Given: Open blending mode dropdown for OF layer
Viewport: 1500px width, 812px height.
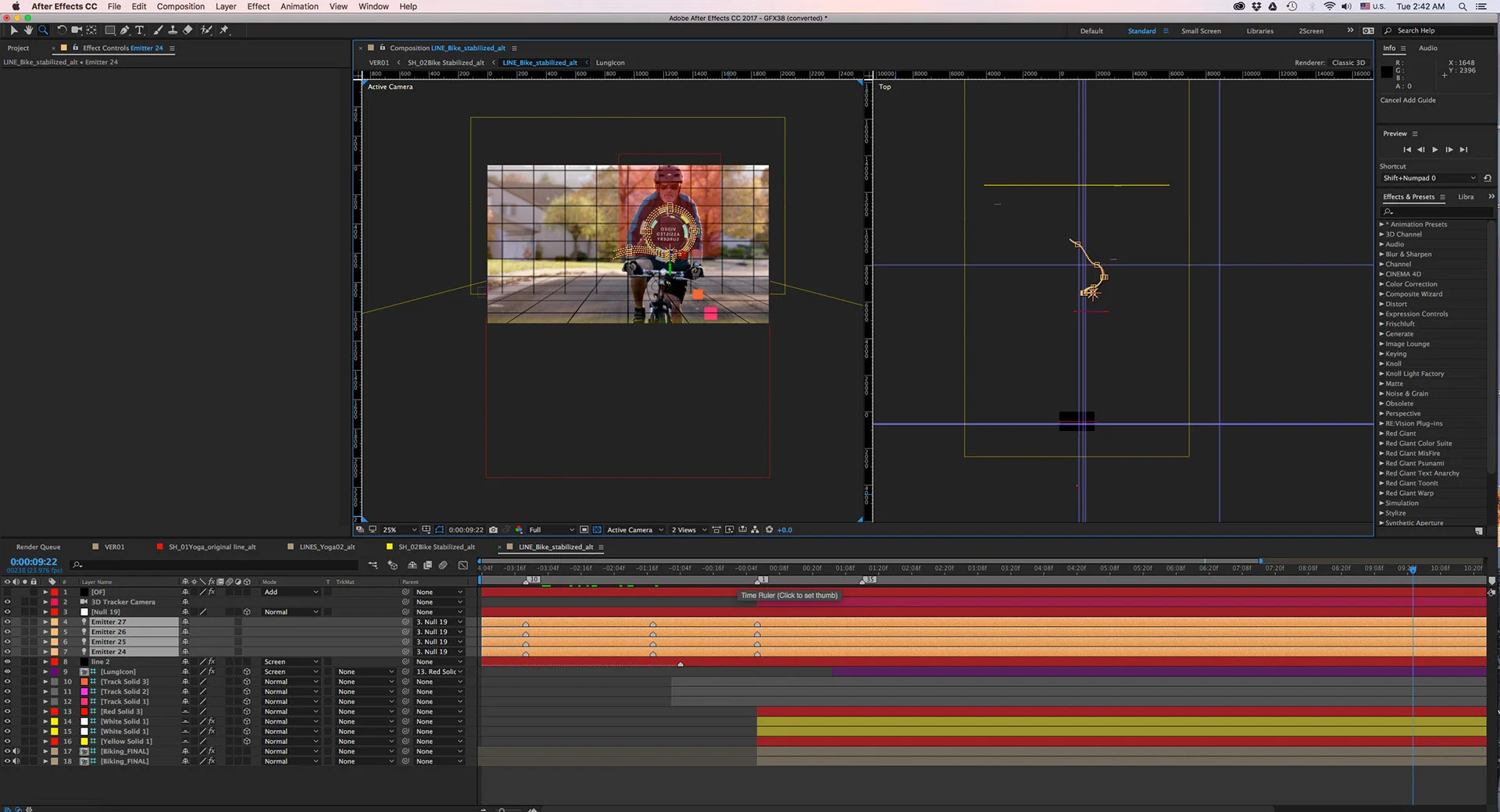Looking at the screenshot, I should [x=291, y=593].
